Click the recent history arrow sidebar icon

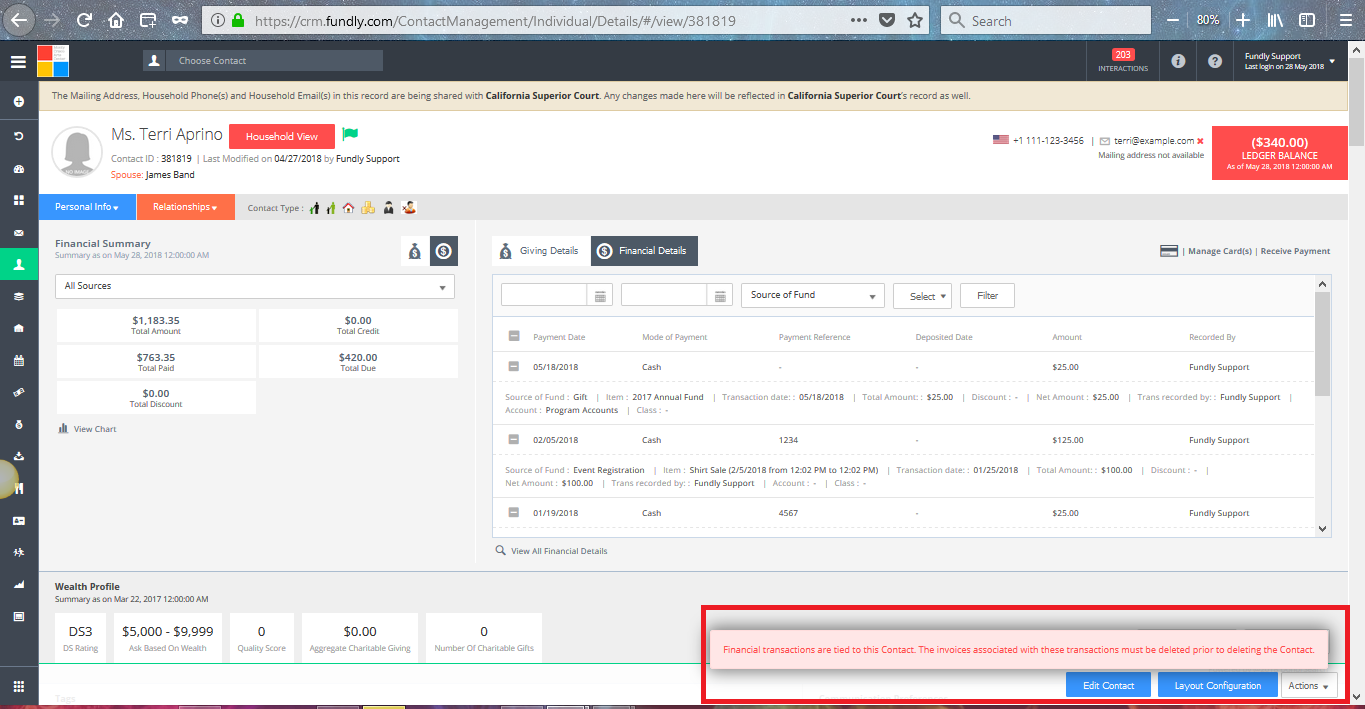tap(18, 135)
